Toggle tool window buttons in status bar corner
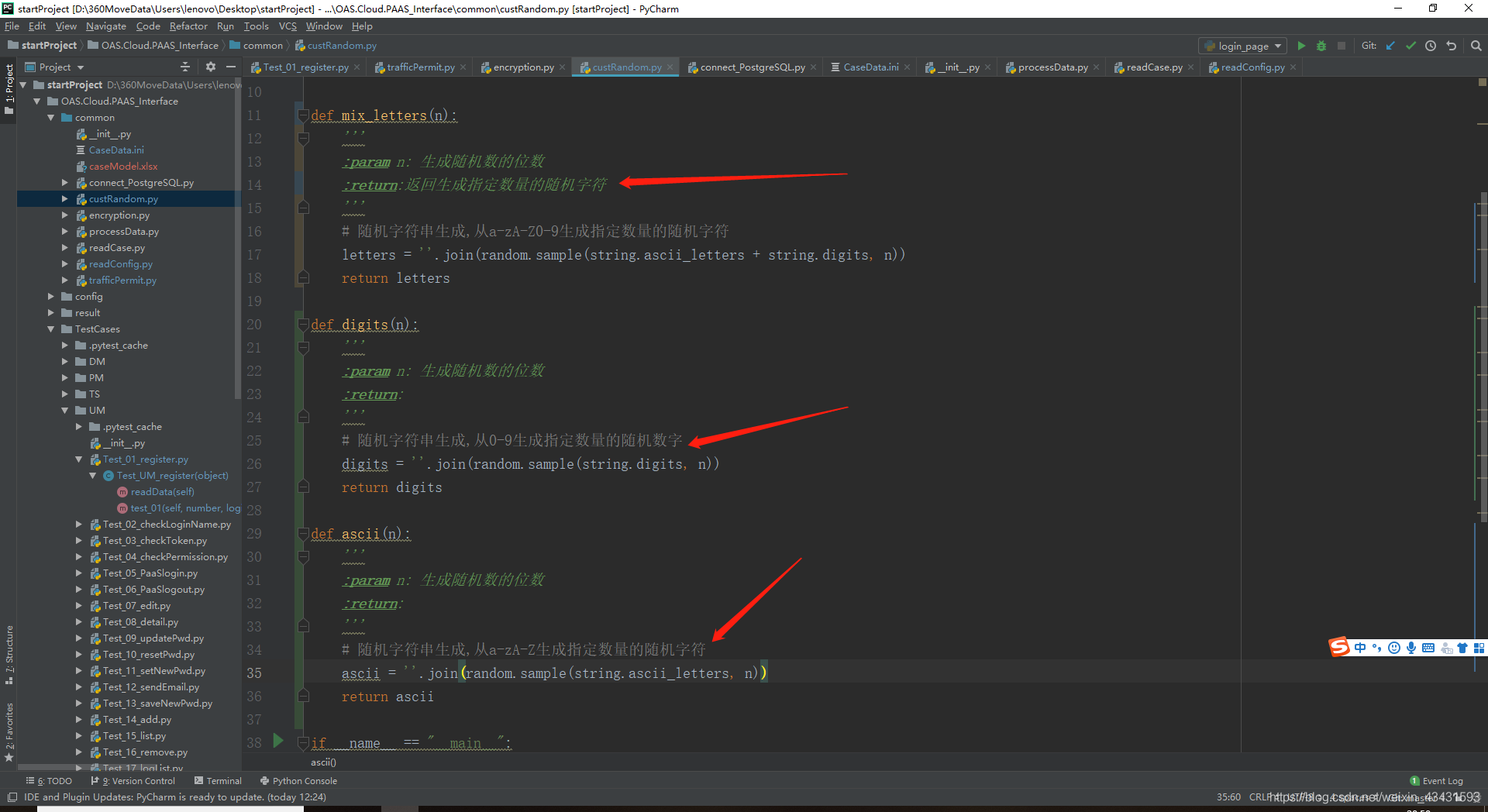Viewport: 1488px width, 812px height. (x=12, y=797)
